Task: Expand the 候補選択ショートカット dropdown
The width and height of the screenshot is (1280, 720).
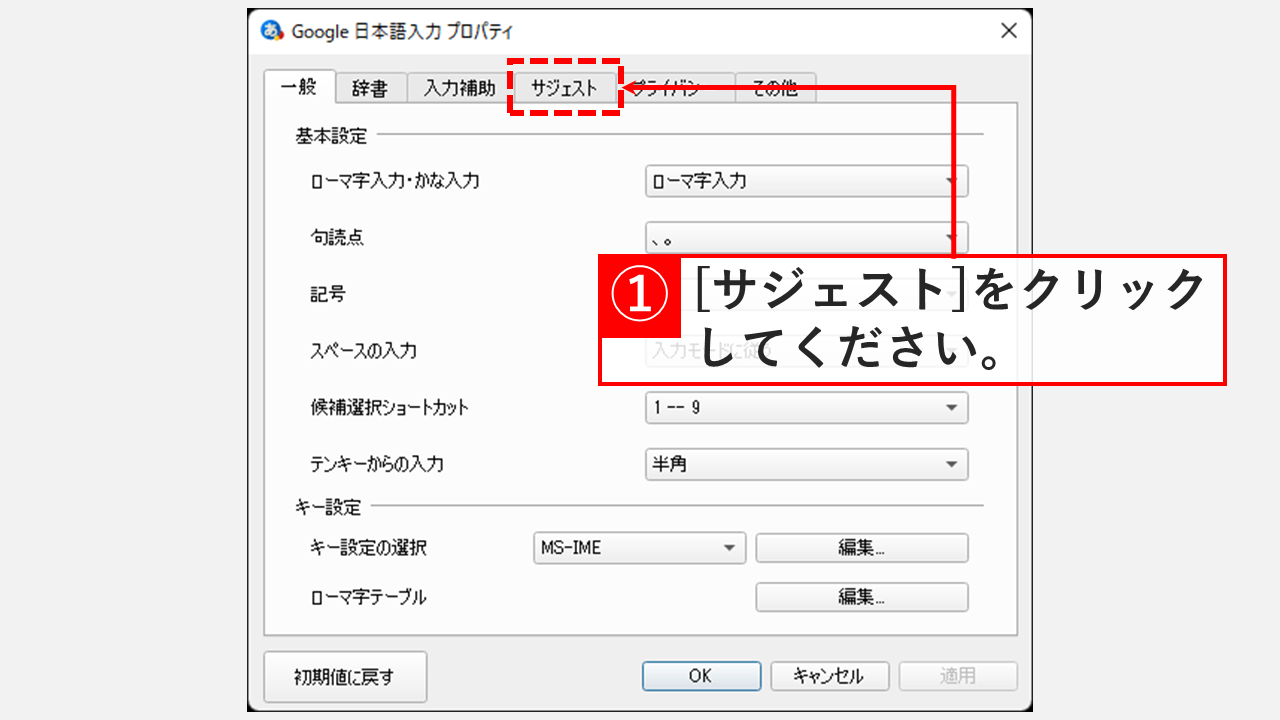Action: click(x=807, y=408)
